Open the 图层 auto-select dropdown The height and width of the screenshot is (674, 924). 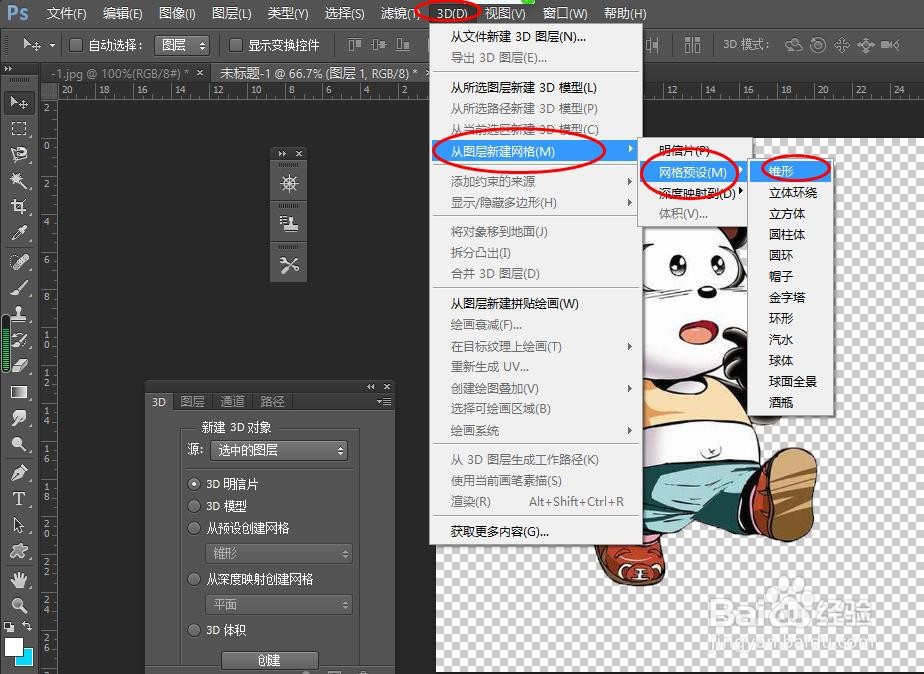coord(182,45)
